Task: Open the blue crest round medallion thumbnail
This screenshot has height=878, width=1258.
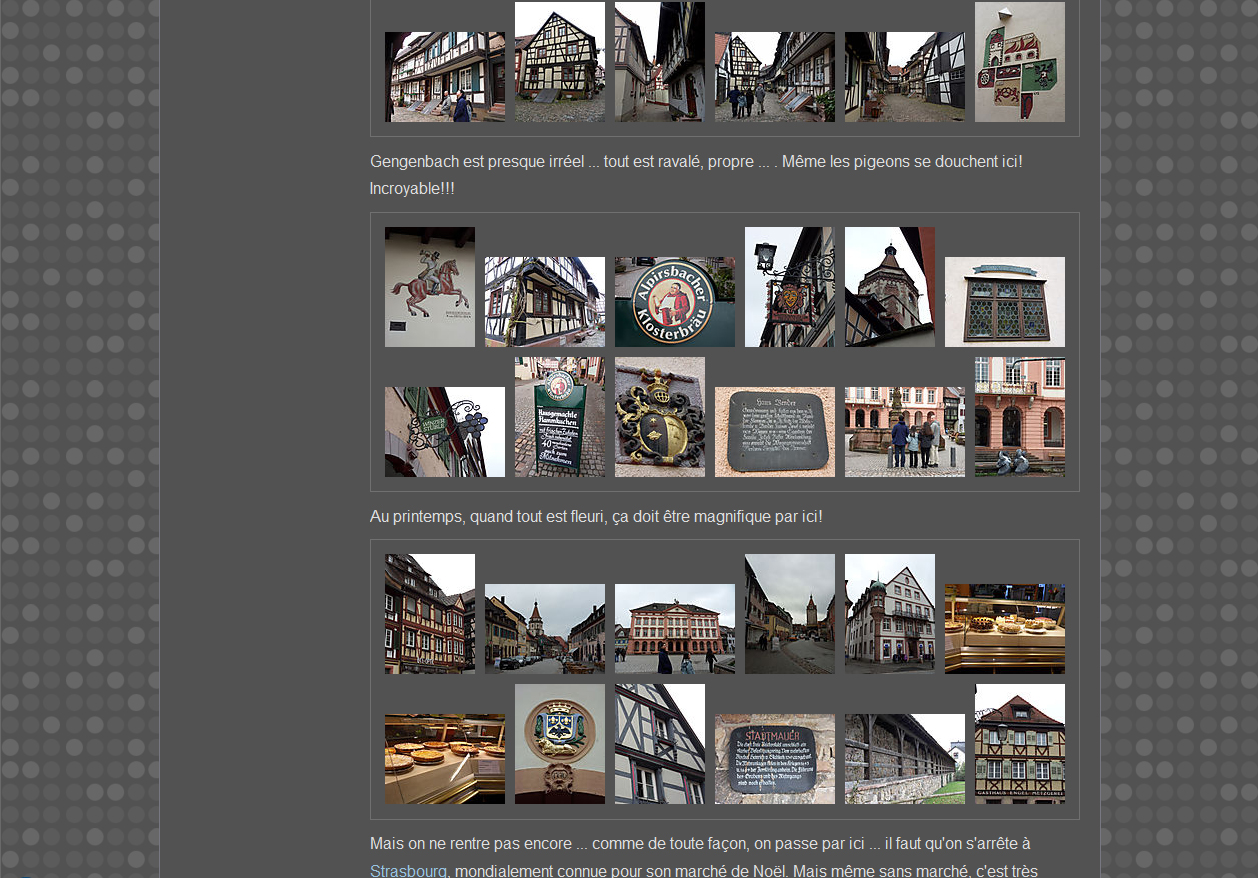Action: coord(559,744)
